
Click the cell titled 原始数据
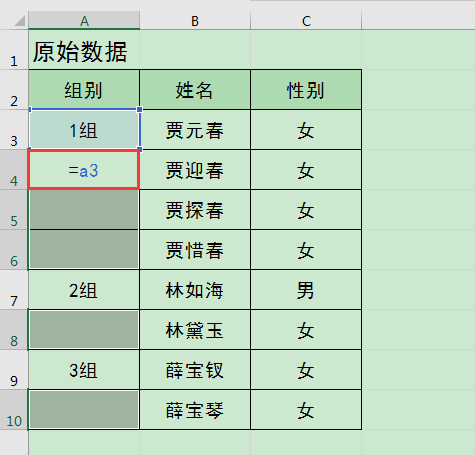(84, 50)
